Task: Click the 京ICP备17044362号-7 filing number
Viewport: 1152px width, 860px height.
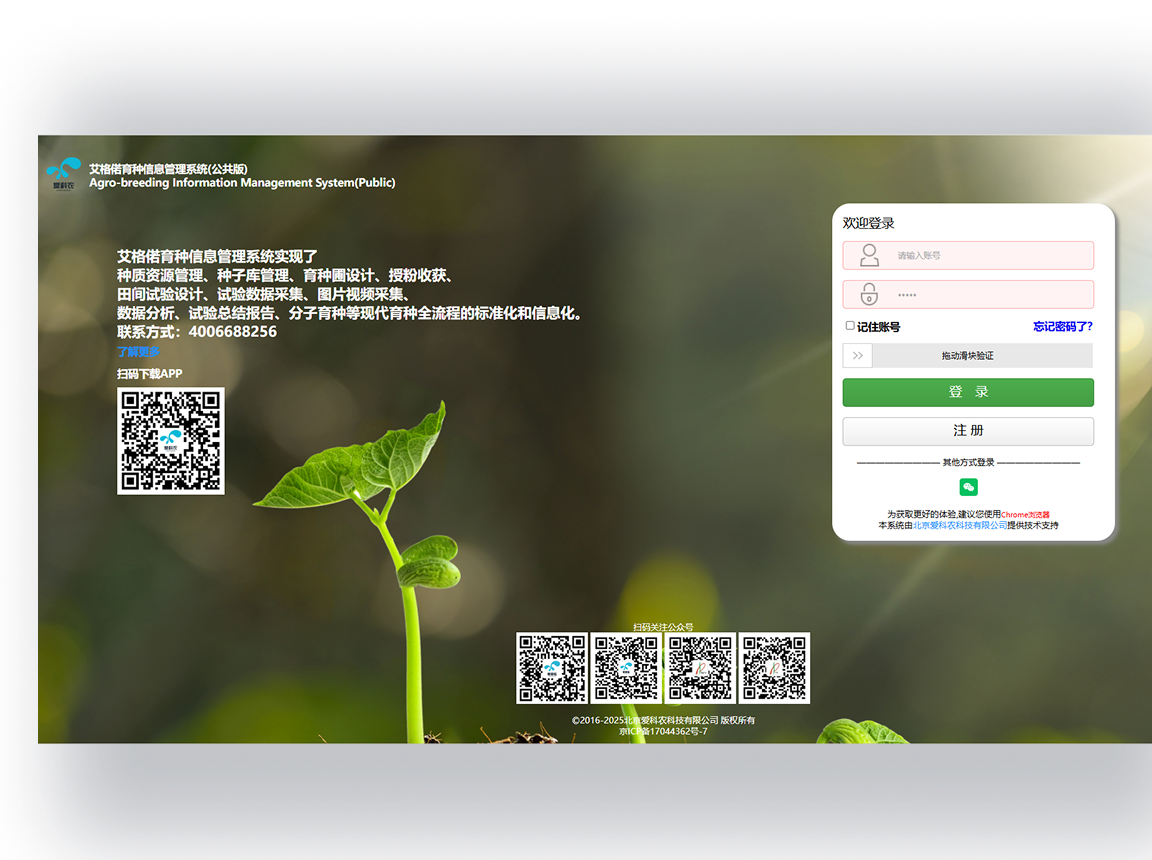Action: [x=662, y=731]
